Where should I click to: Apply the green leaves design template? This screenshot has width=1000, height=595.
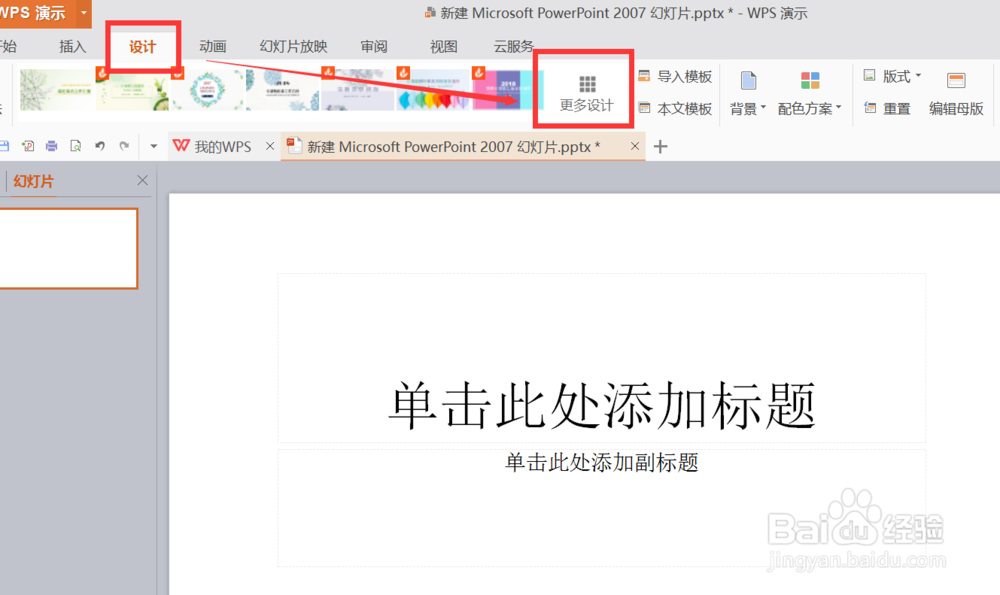(x=57, y=89)
